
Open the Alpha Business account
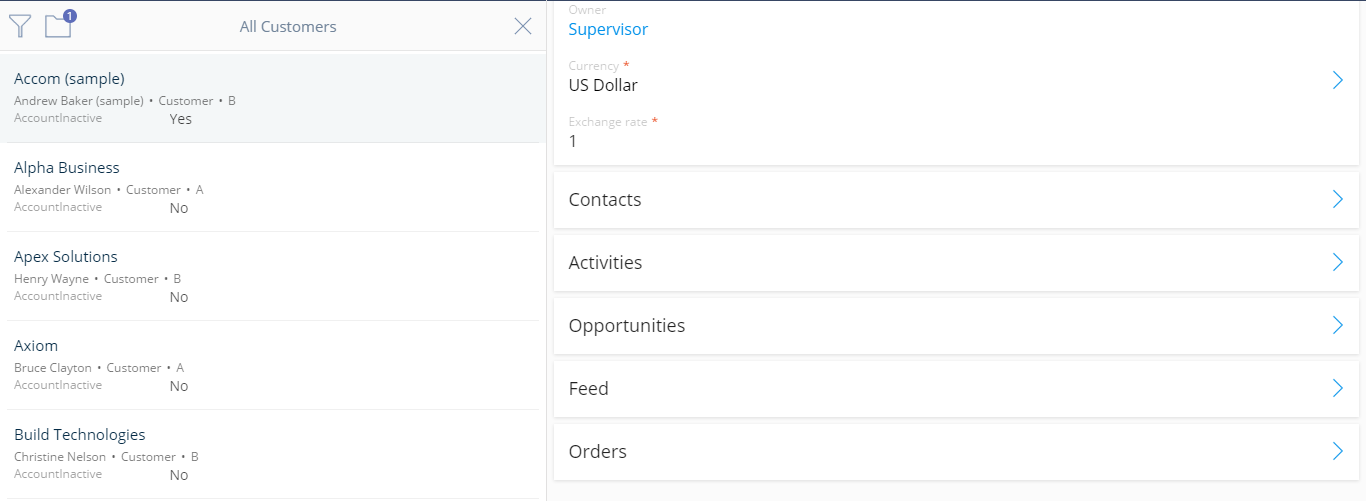pyautogui.click(x=273, y=187)
